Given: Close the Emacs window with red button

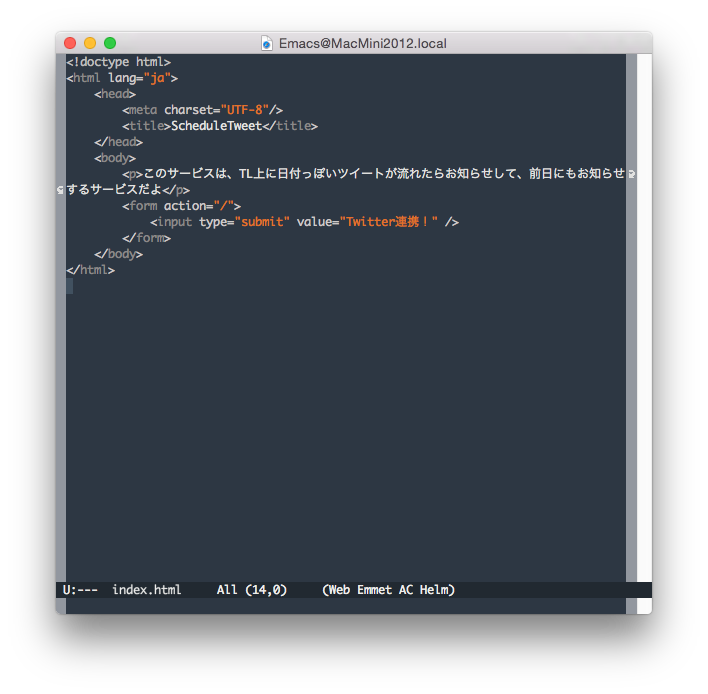Looking at the screenshot, I should point(70,43).
